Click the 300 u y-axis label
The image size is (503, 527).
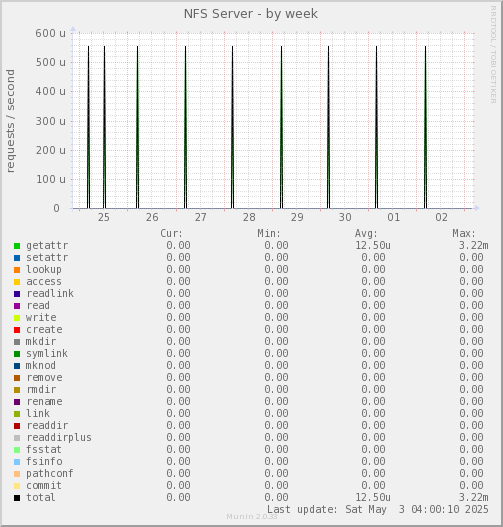[51, 121]
